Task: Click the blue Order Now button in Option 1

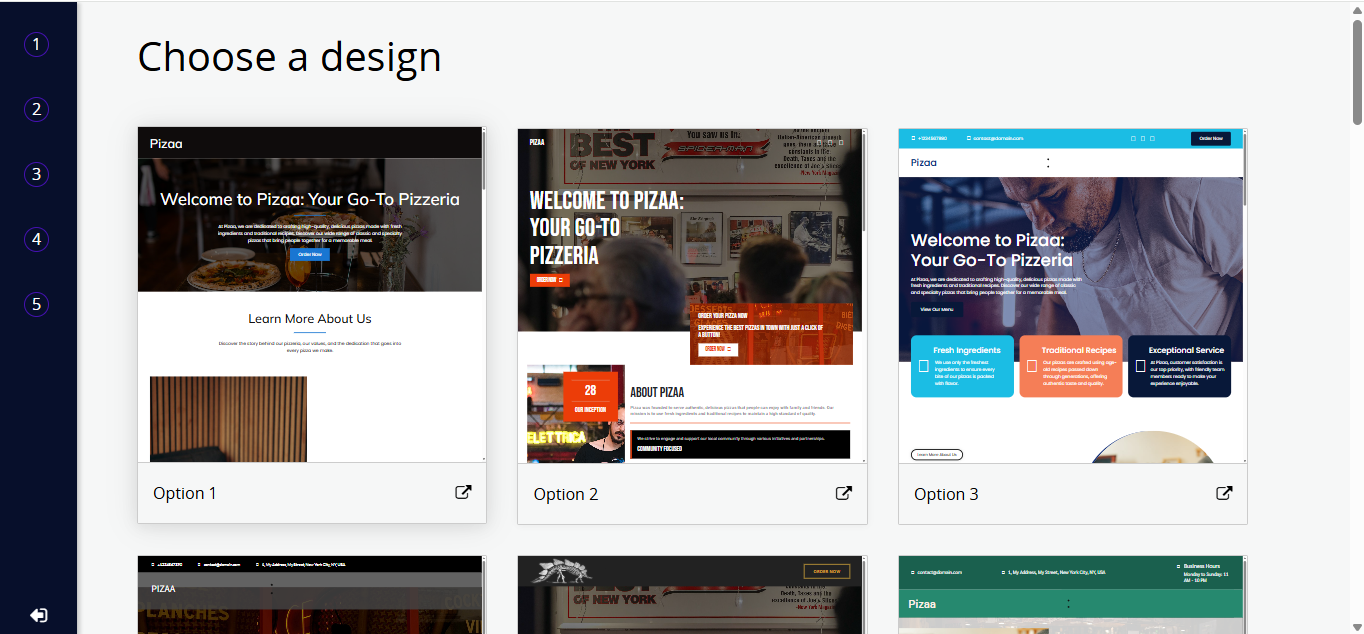Action: [x=309, y=254]
